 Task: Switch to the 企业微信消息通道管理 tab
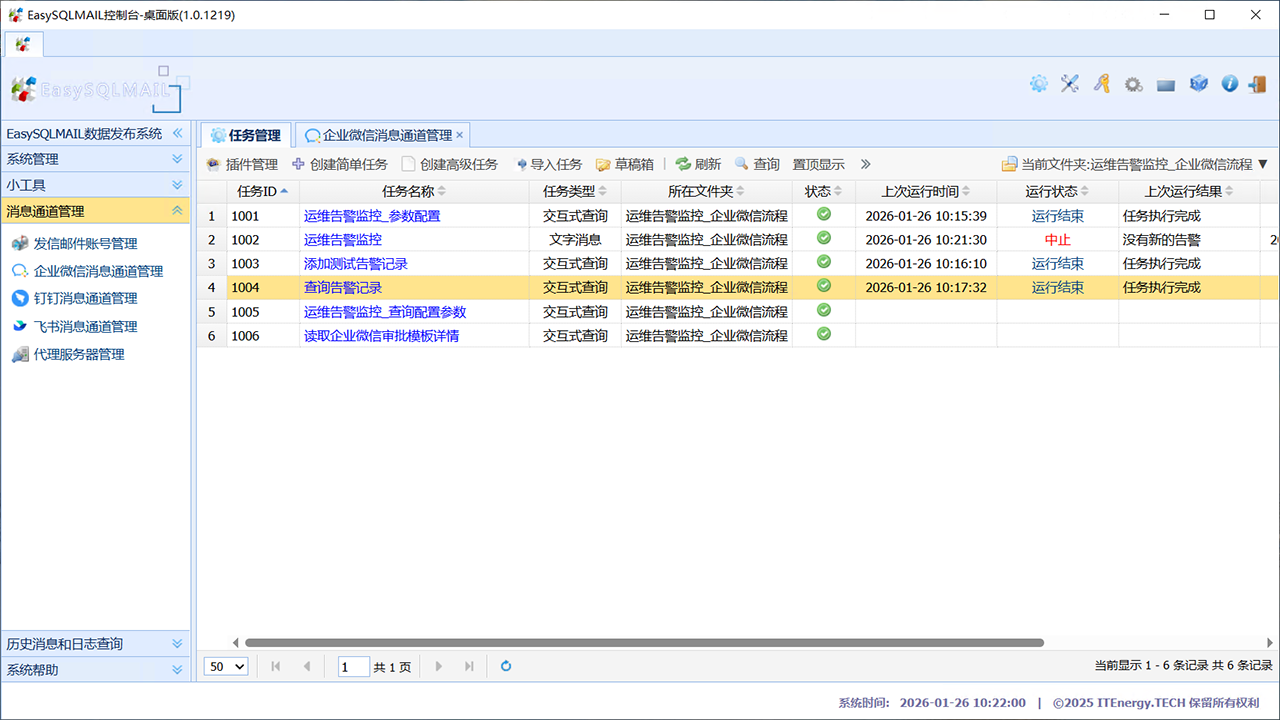pyautogui.click(x=382, y=135)
